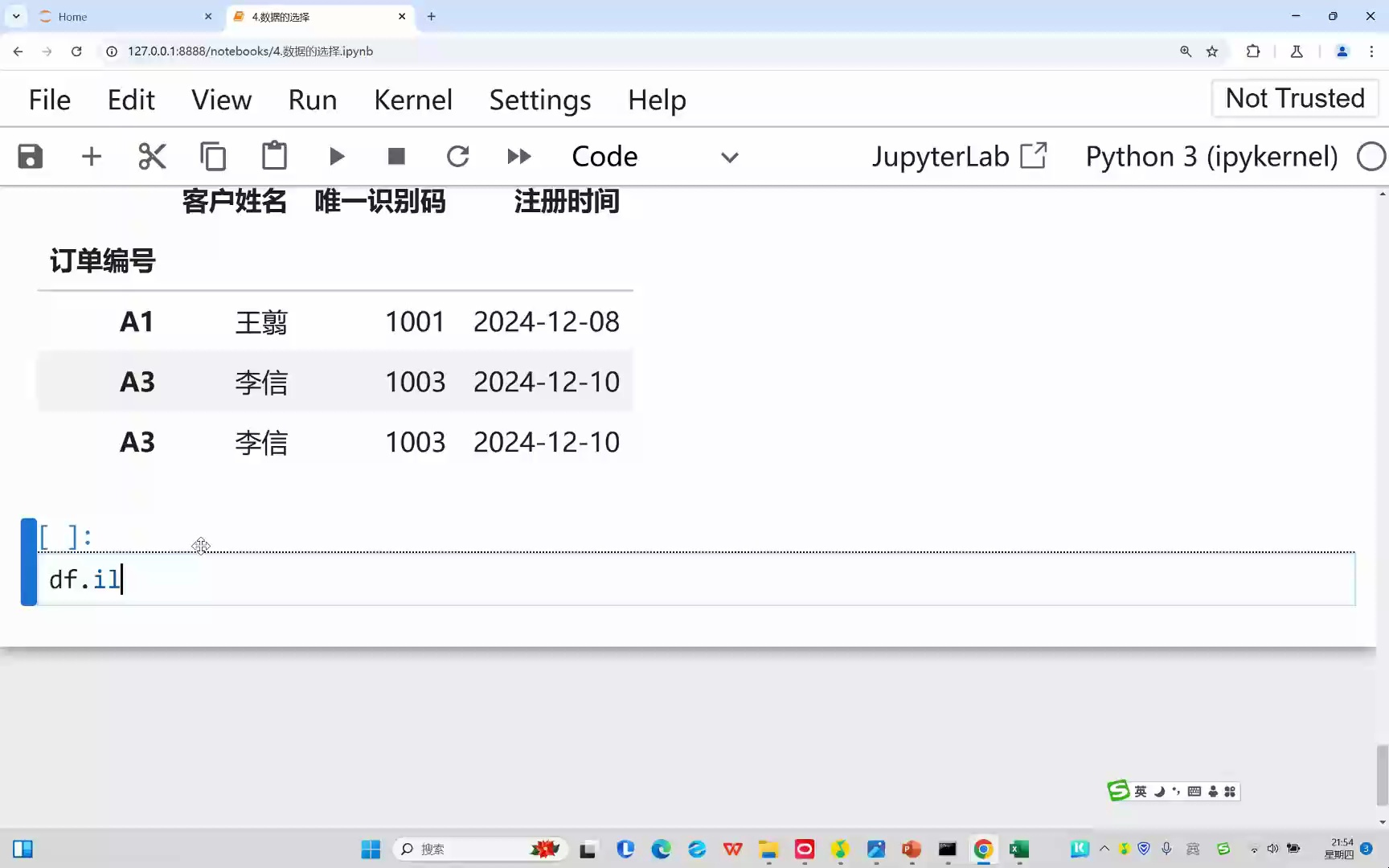
Task: Click the Not Trusted button
Action: [x=1294, y=98]
